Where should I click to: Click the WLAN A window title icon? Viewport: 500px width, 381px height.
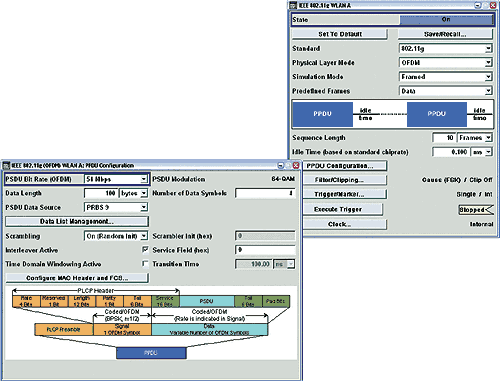[293, 5]
